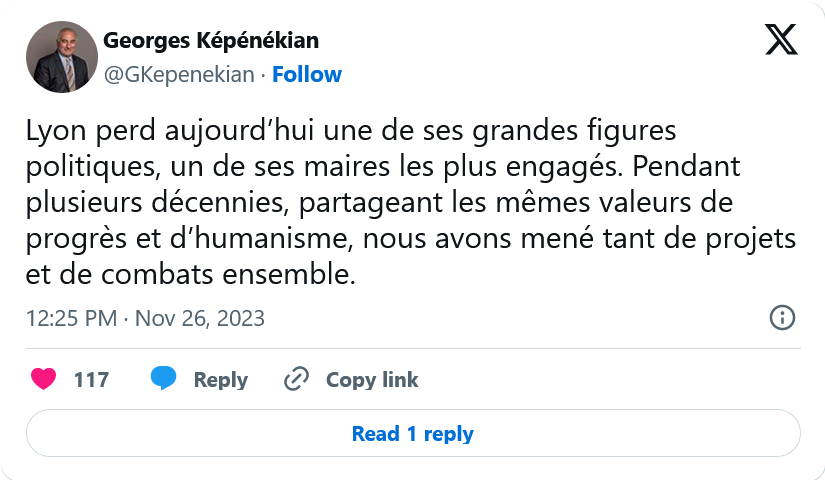Click the line beginning "progrès et d'humanisme"
This screenshot has width=825, height=480.
click(411, 239)
